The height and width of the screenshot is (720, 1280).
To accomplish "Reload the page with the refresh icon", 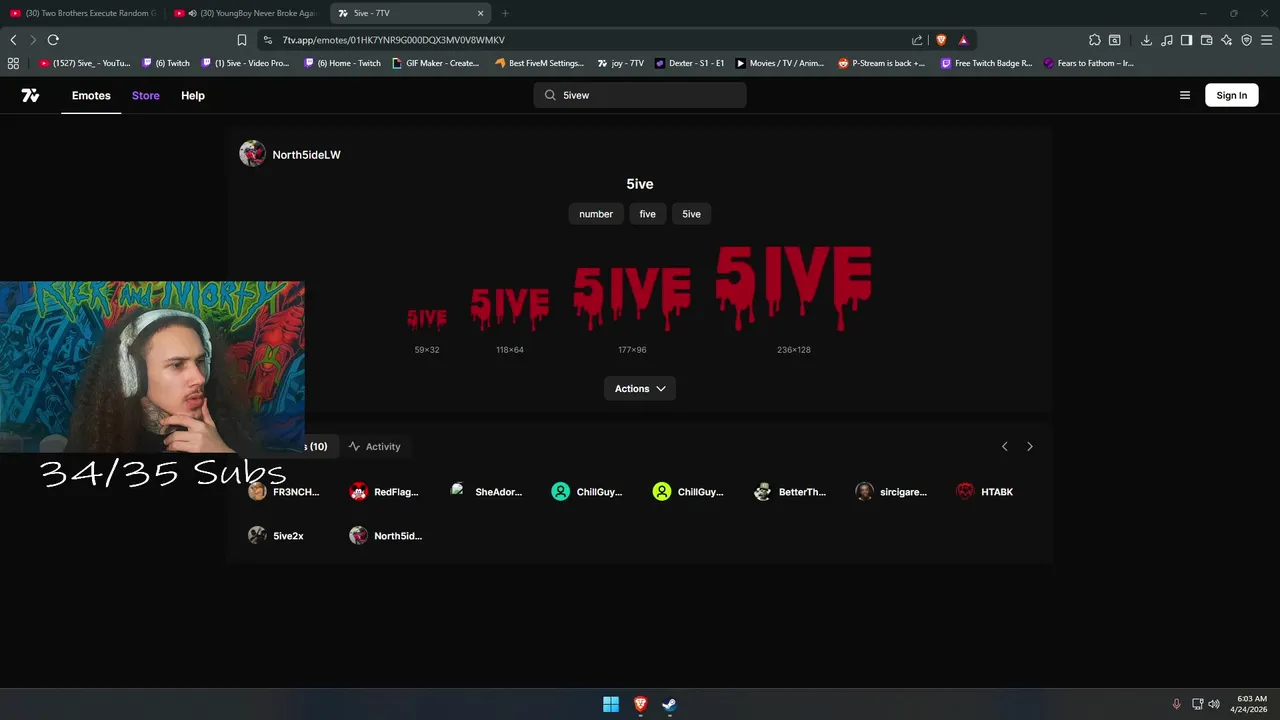I will click(53, 40).
